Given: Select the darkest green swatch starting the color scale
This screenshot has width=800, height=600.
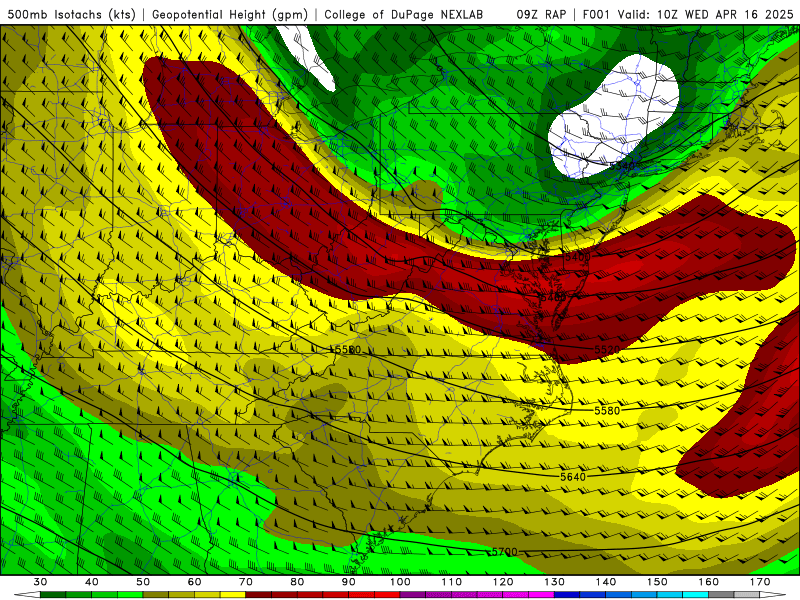Looking at the screenshot, I should (x=53, y=595).
